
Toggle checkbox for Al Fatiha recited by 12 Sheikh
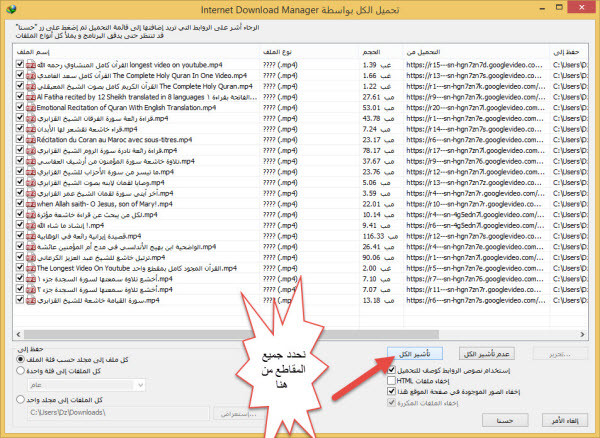[x=20, y=96]
